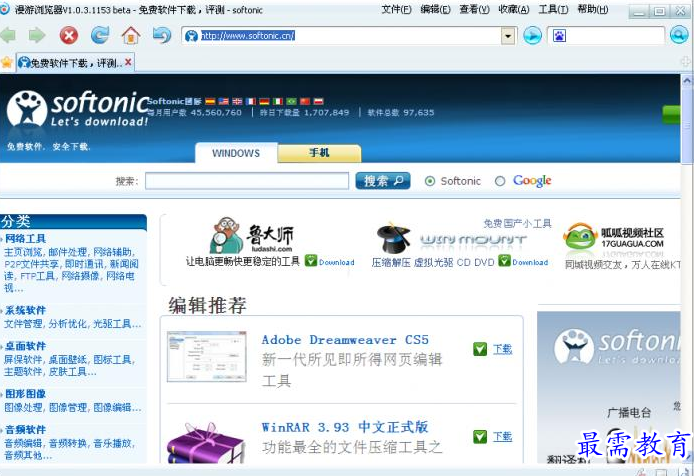Viewport: 699px width, 476px height.
Task: Open the 桌面软件 category
Action: tap(25, 346)
